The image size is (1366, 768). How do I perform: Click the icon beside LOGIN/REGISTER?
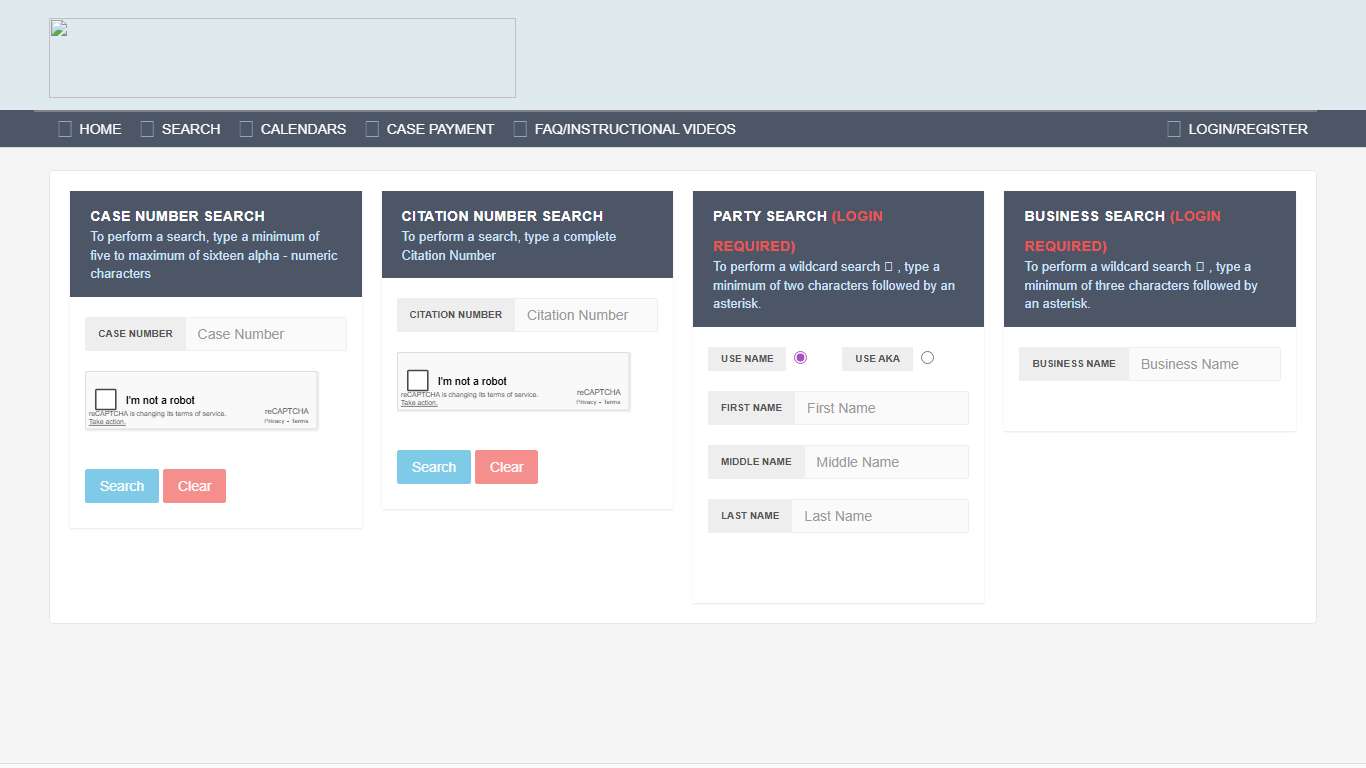click(x=1172, y=128)
